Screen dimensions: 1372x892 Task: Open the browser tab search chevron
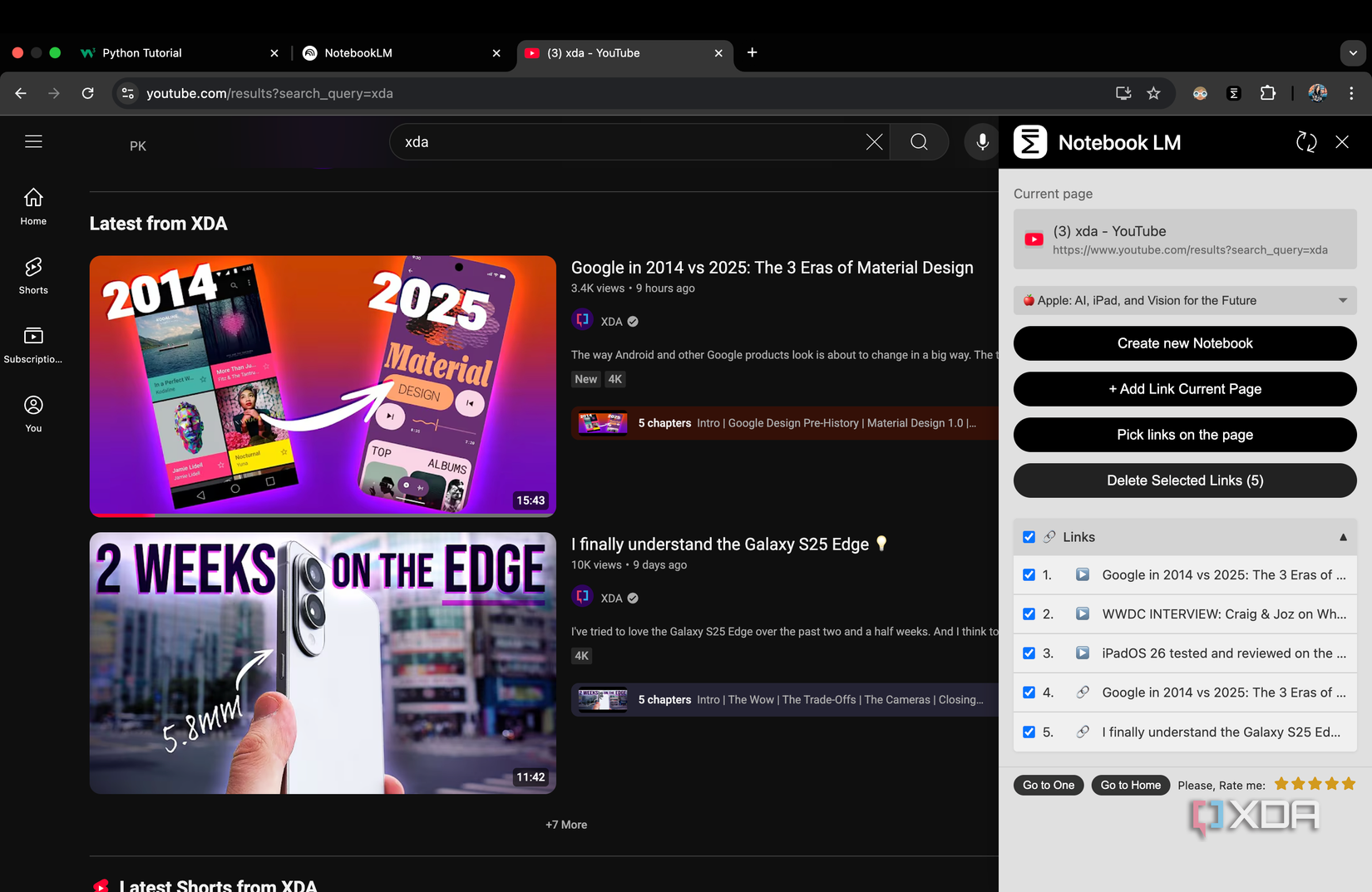click(1351, 52)
